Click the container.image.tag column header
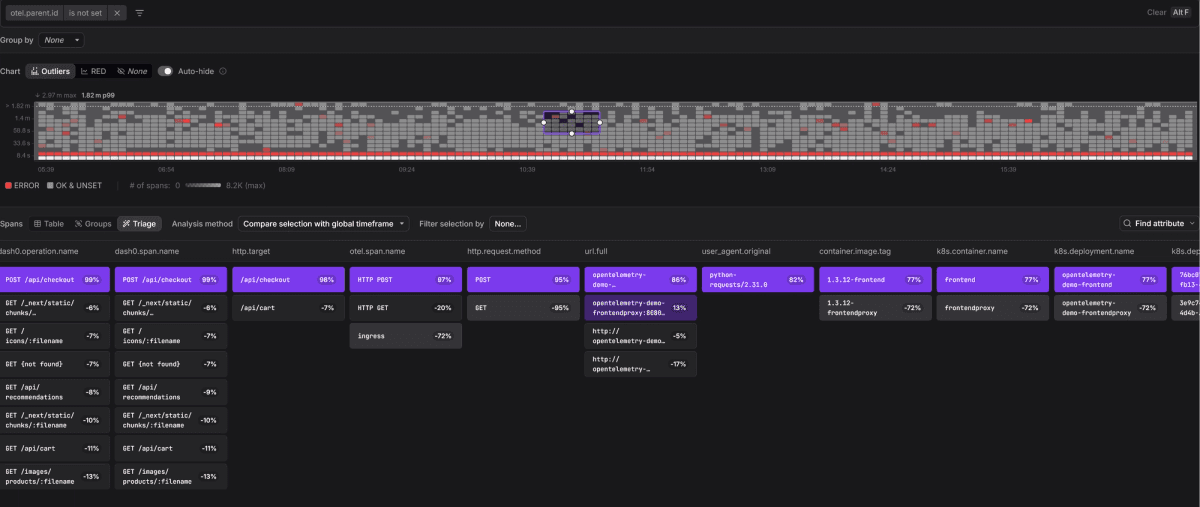 click(x=856, y=251)
